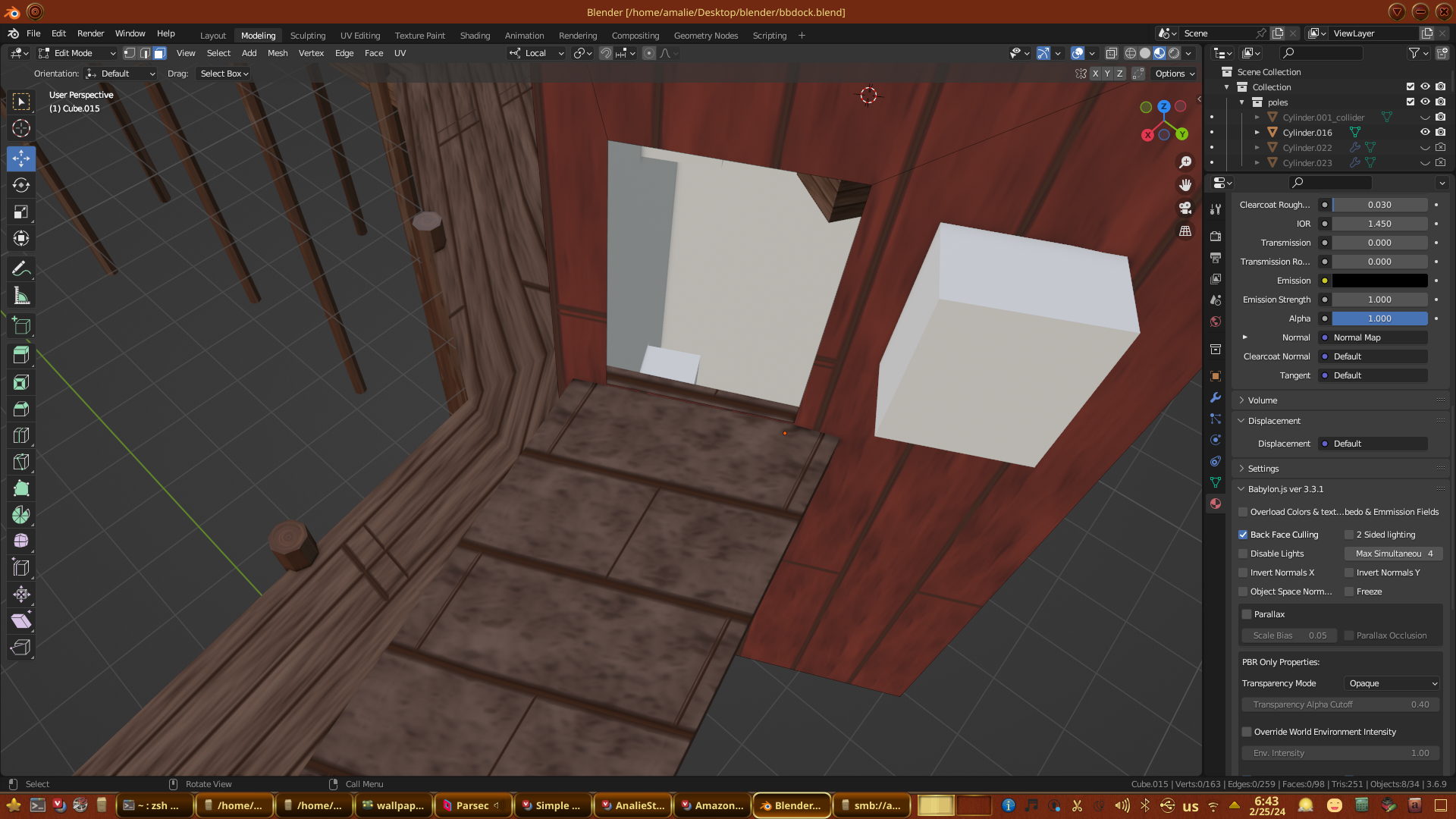Toggle camera view in viewport
Image resolution: width=1456 pixels, height=819 pixels.
pyautogui.click(x=1185, y=208)
